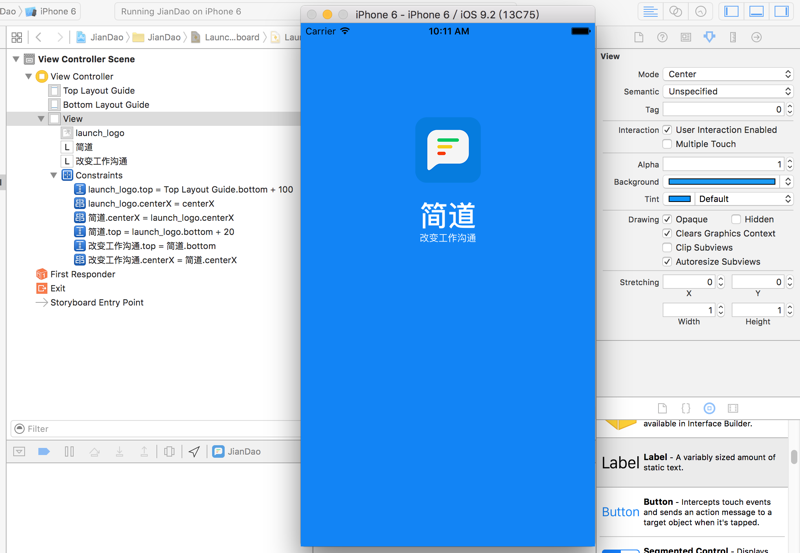Adjust the Stretching X stepper
This screenshot has width=800, height=553.
(720, 282)
